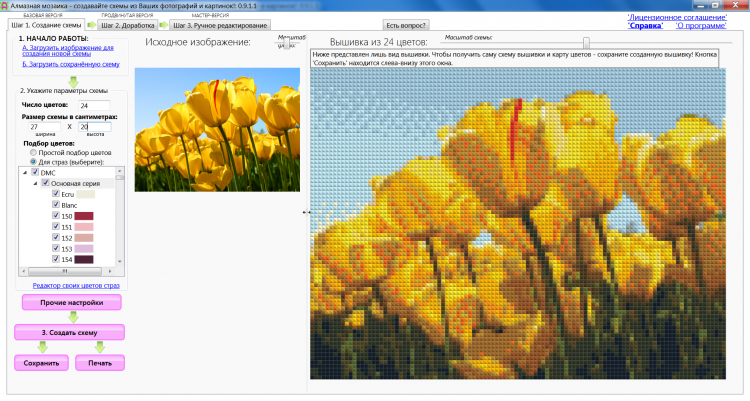Click the color list scroll left arrow
The width and height of the screenshot is (750, 401).
[x=23, y=271]
